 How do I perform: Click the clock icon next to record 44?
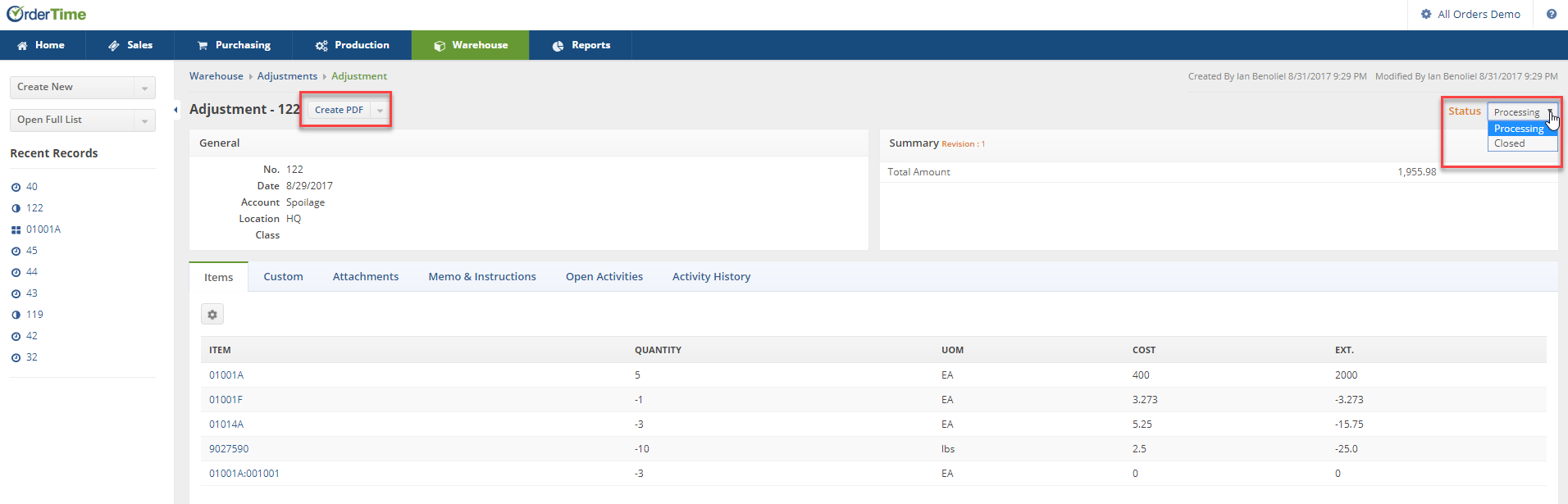(x=16, y=272)
